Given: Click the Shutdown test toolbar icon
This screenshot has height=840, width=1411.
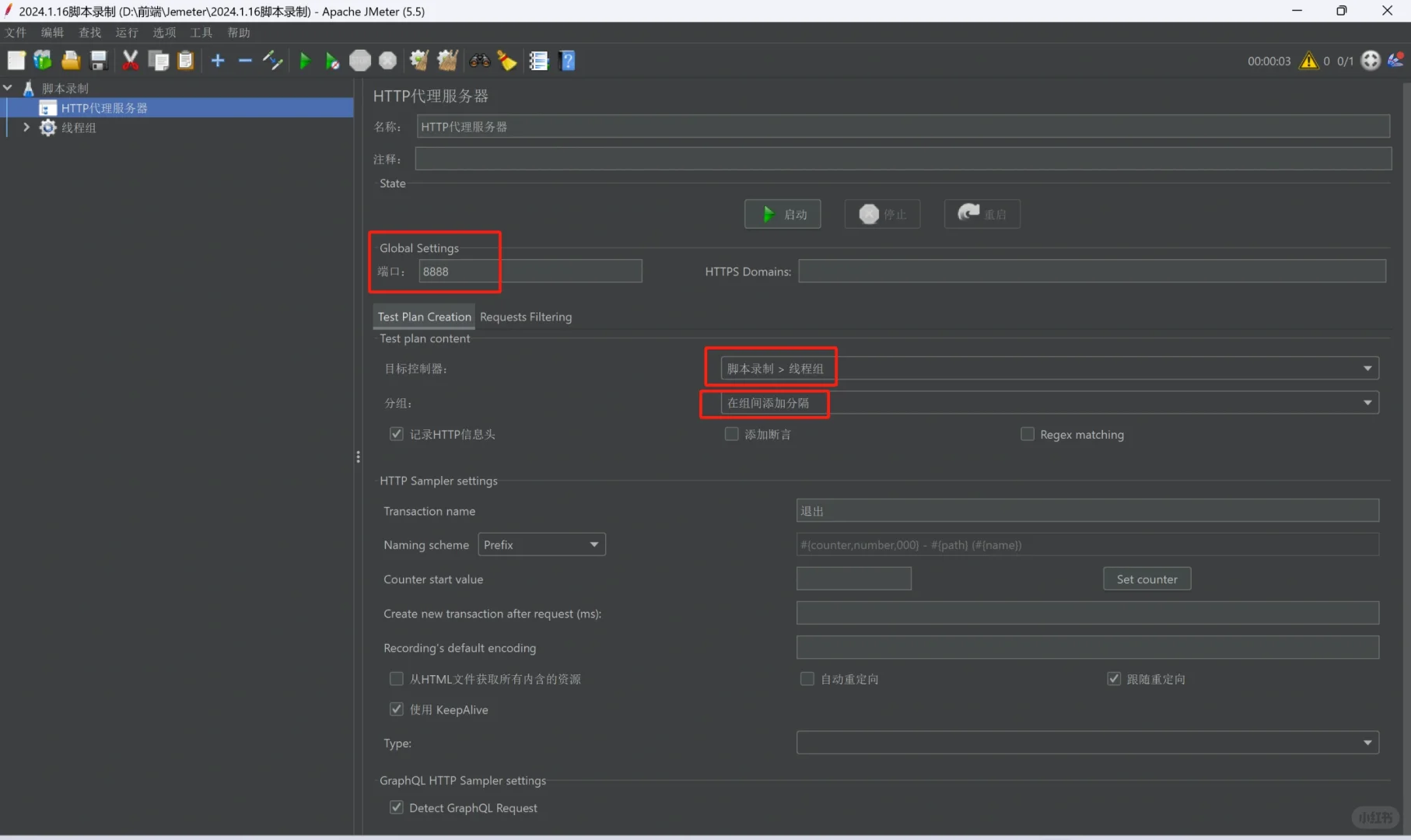Looking at the screenshot, I should click(x=387, y=61).
